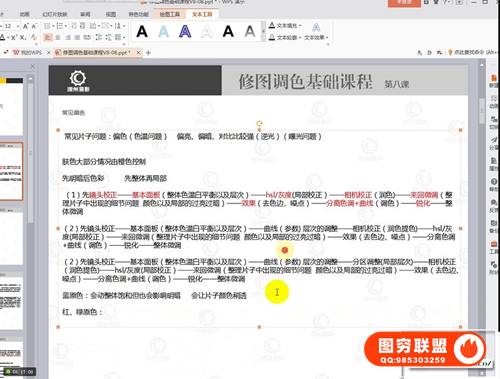Toggle left text alignment
The width and height of the screenshot is (500, 379).
(48, 37)
